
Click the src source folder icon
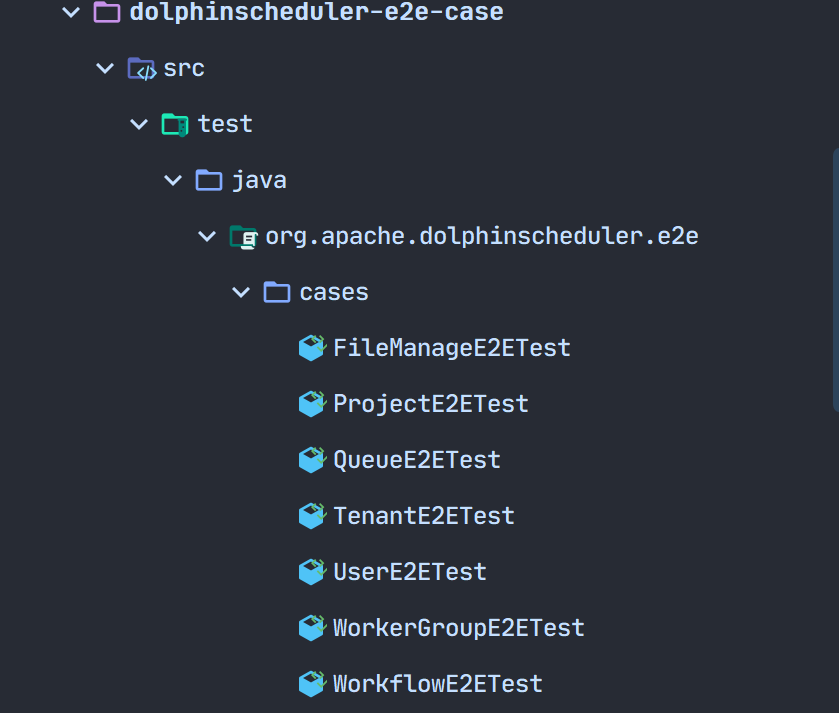point(141,68)
